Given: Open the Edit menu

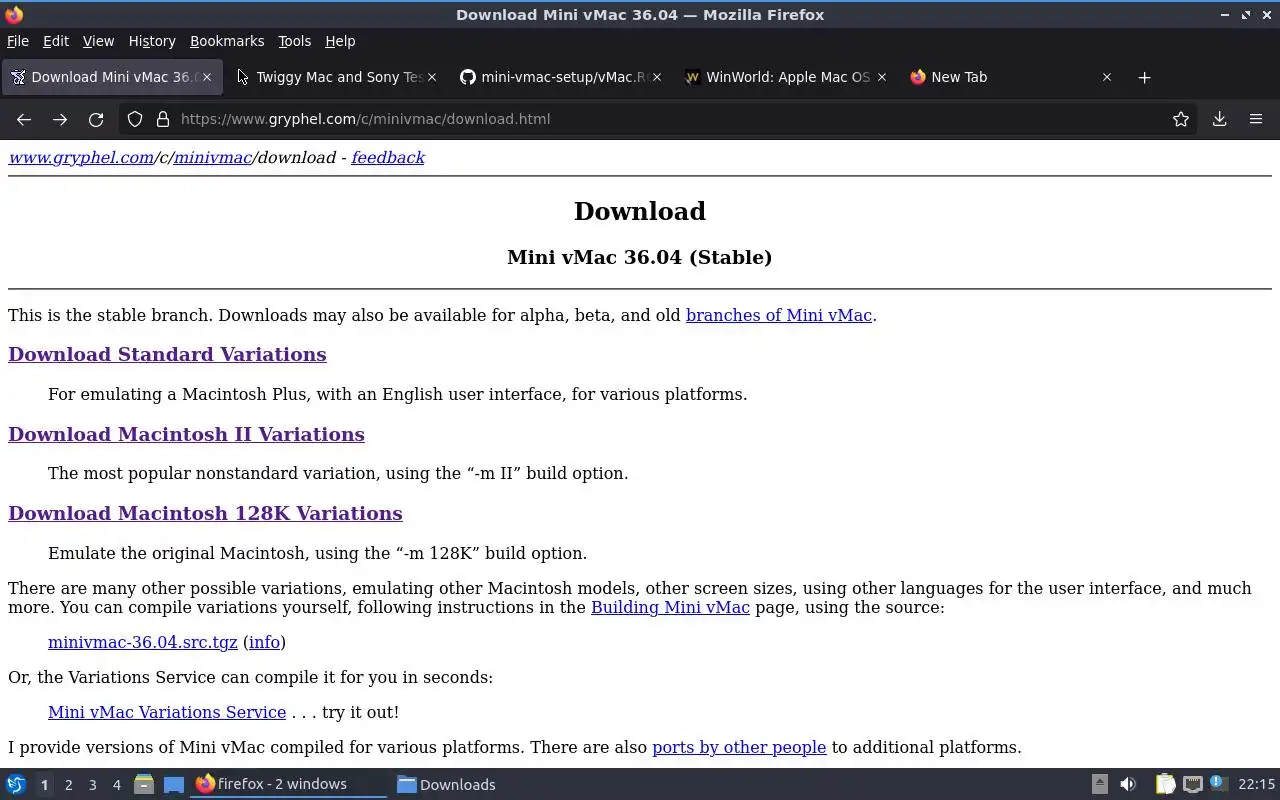Looking at the screenshot, I should [x=56, y=41].
